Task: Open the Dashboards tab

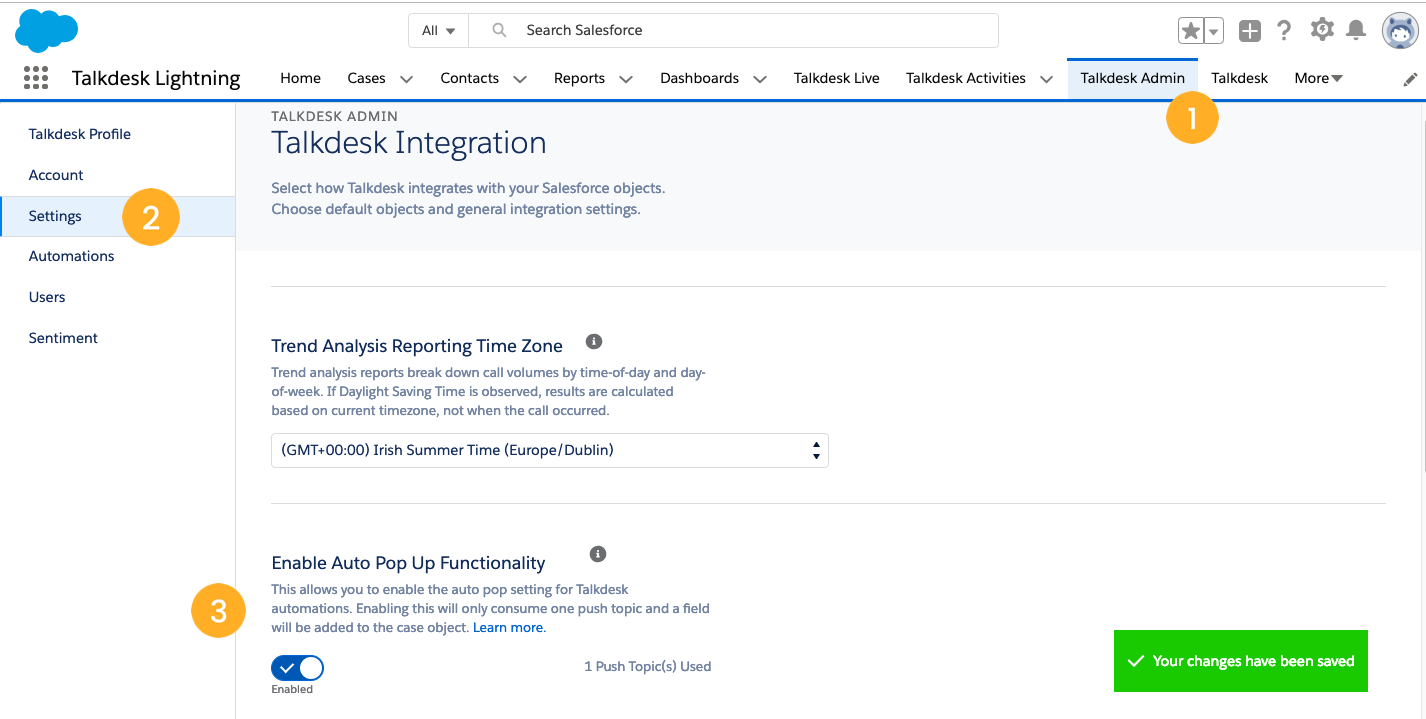Action: tap(699, 78)
